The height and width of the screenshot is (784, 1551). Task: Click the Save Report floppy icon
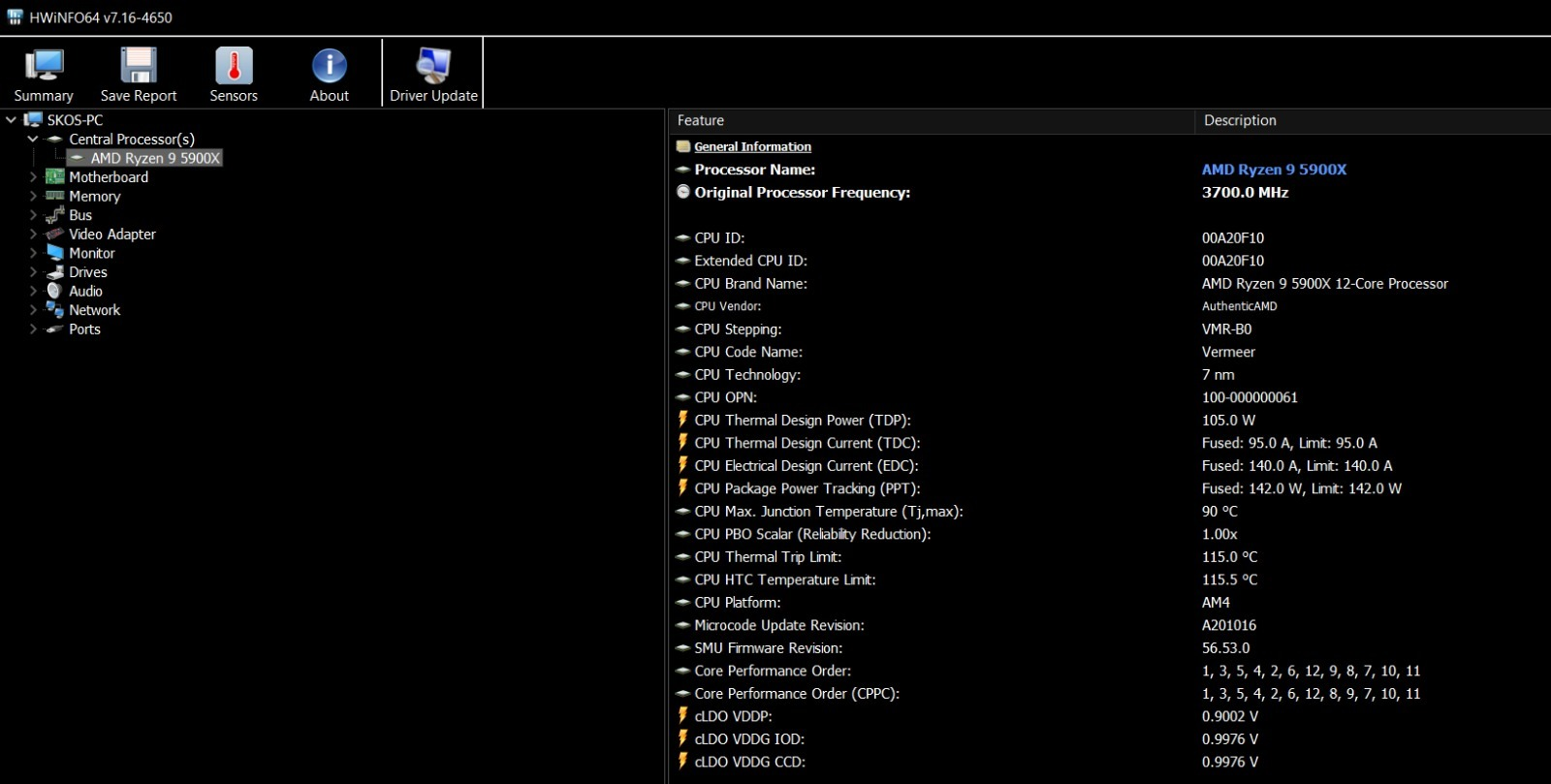[x=139, y=67]
